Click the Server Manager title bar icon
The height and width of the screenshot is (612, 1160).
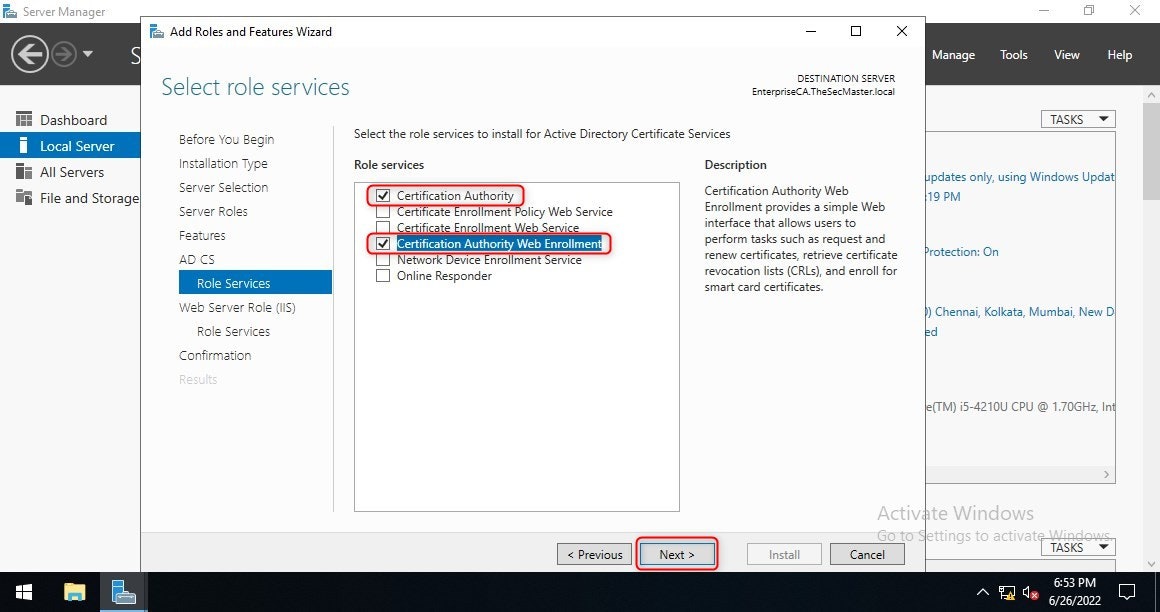[10, 12]
